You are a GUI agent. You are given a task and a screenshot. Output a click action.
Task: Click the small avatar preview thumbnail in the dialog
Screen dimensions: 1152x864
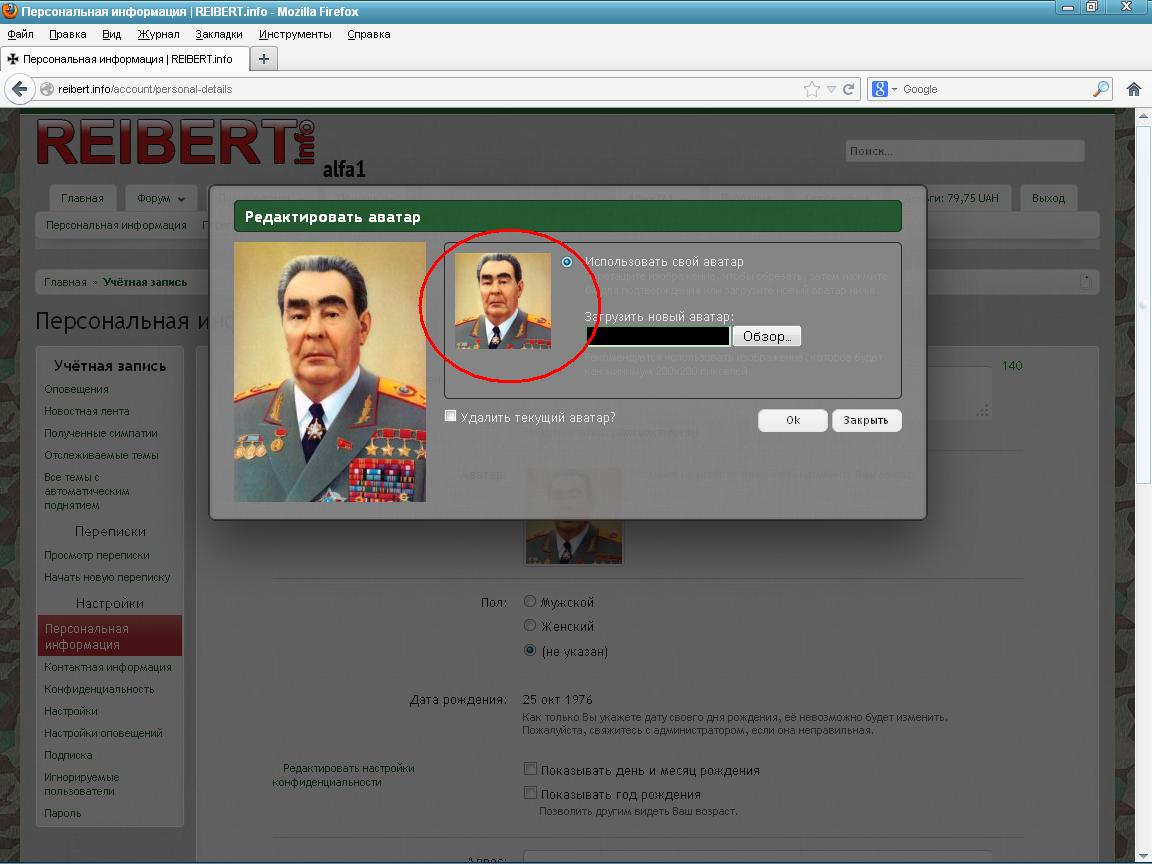tap(503, 300)
